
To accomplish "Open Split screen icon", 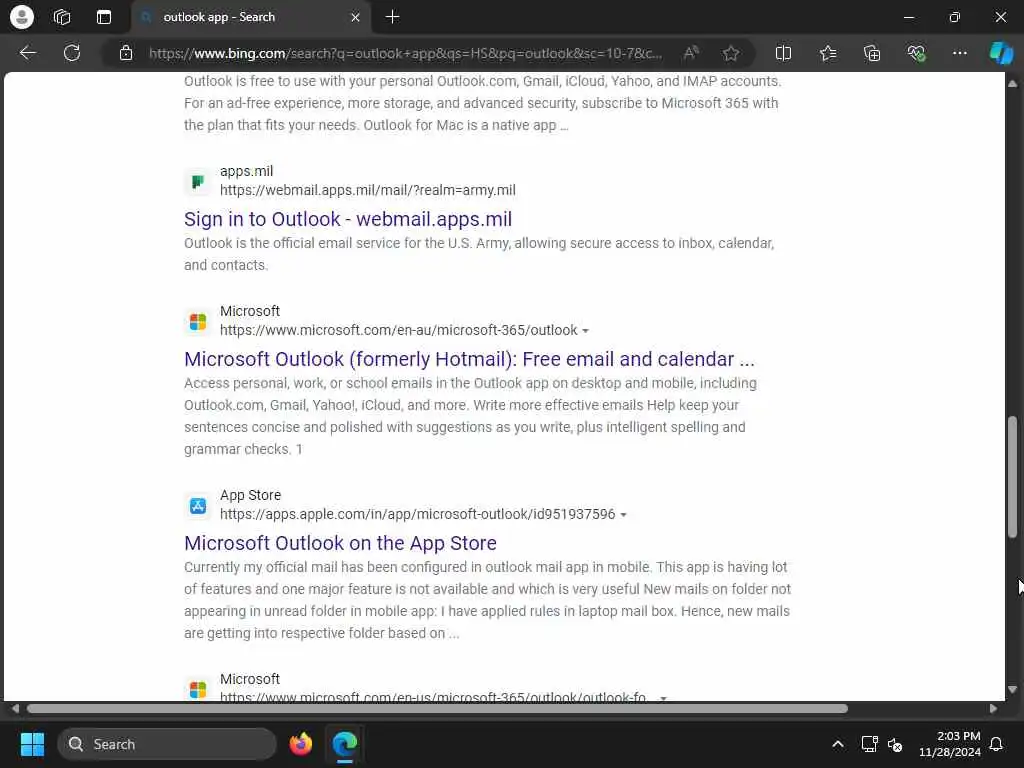I will [783, 53].
